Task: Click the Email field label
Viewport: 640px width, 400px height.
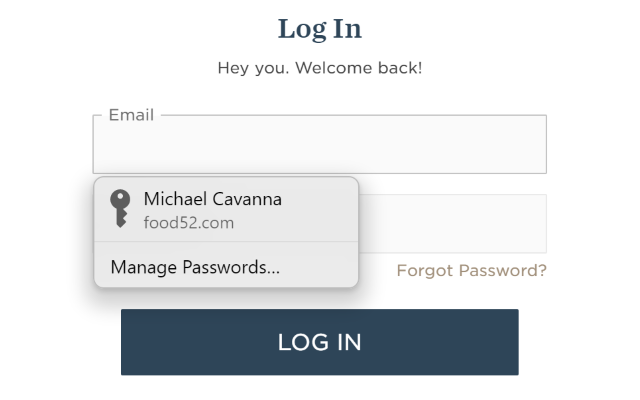Action: [x=131, y=115]
